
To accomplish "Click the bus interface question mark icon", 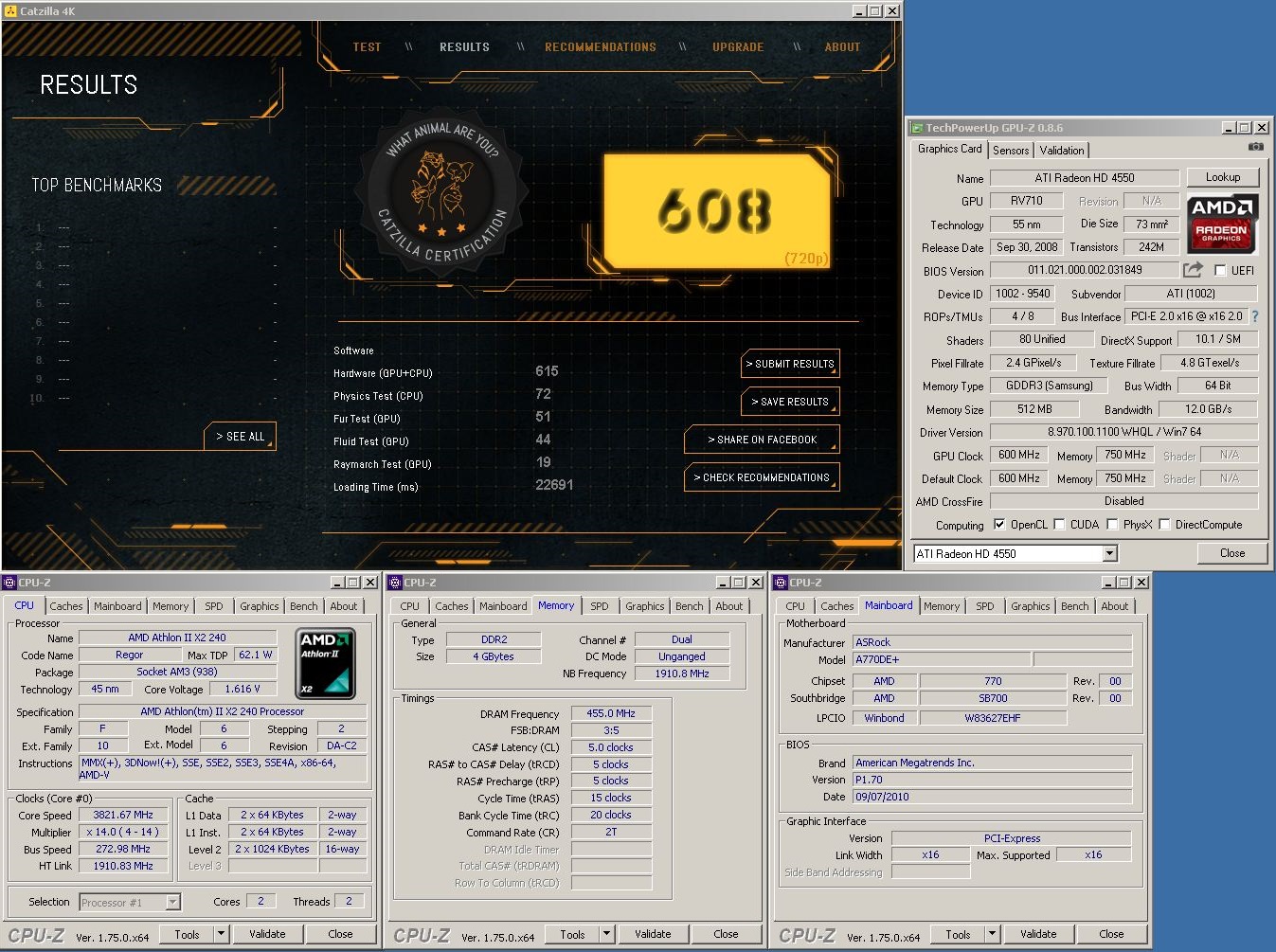I will click(x=1255, y=316).
